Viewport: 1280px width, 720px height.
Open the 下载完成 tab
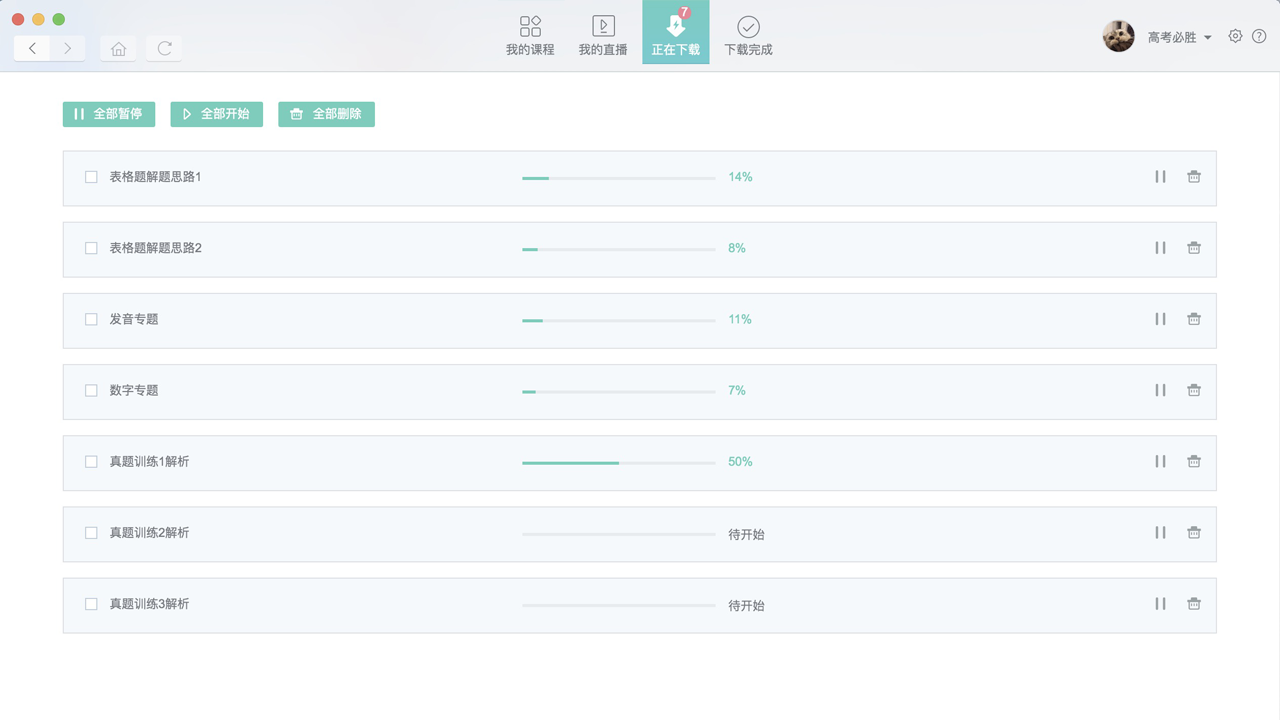(x=748, y=35)
